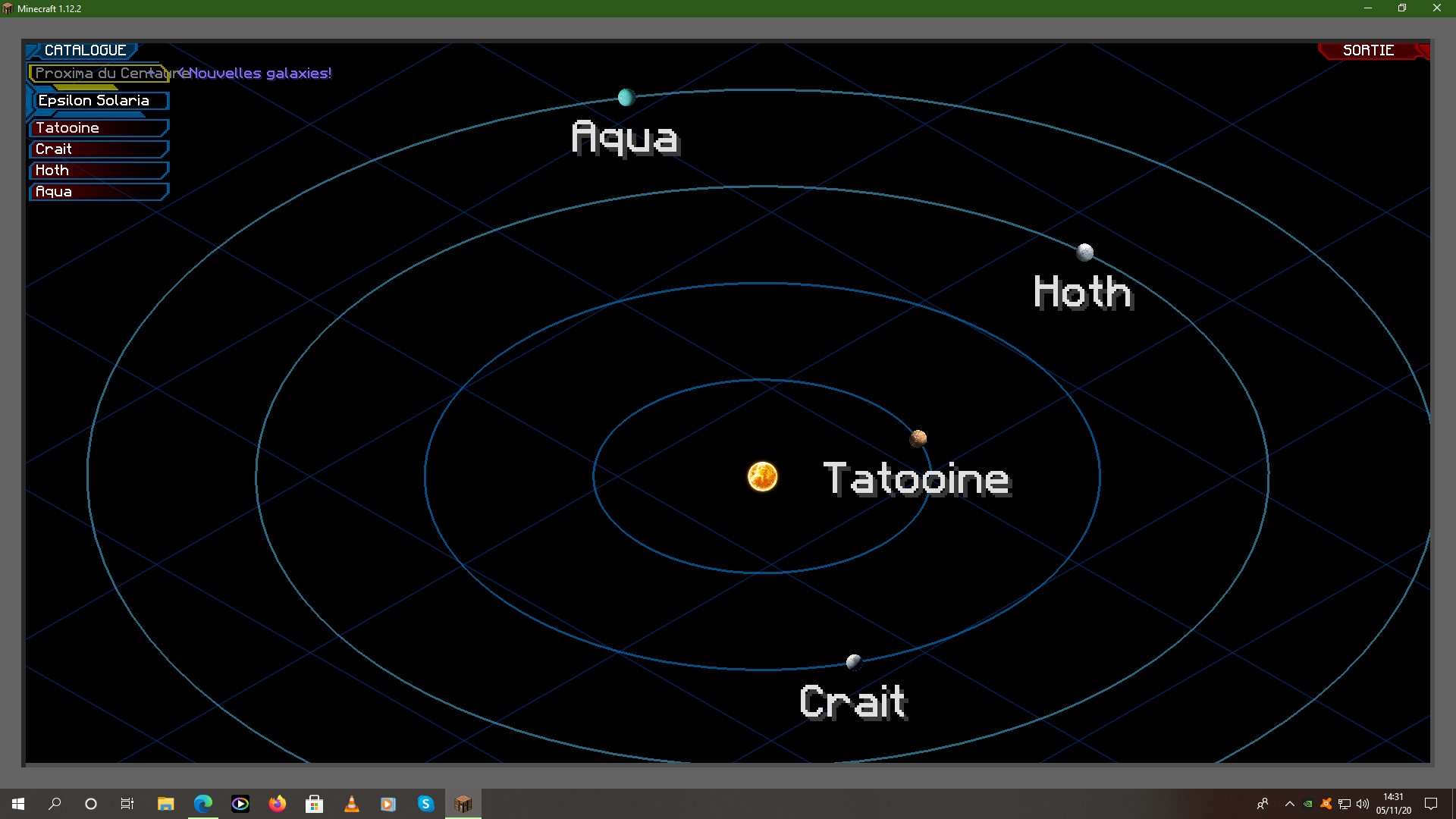Click the central sun star
Viewport: 1456px width, 819px height.
pyautogui.click(x=763, y=476)
